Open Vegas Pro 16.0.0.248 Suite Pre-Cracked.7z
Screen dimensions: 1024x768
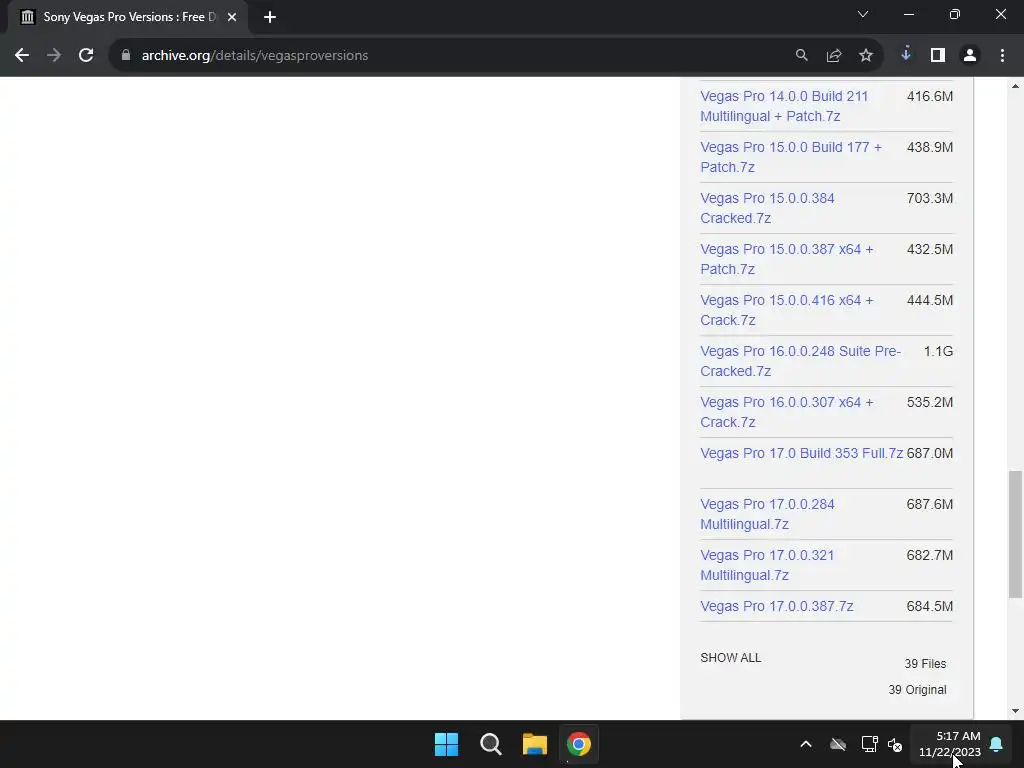(x=801, y=360)
